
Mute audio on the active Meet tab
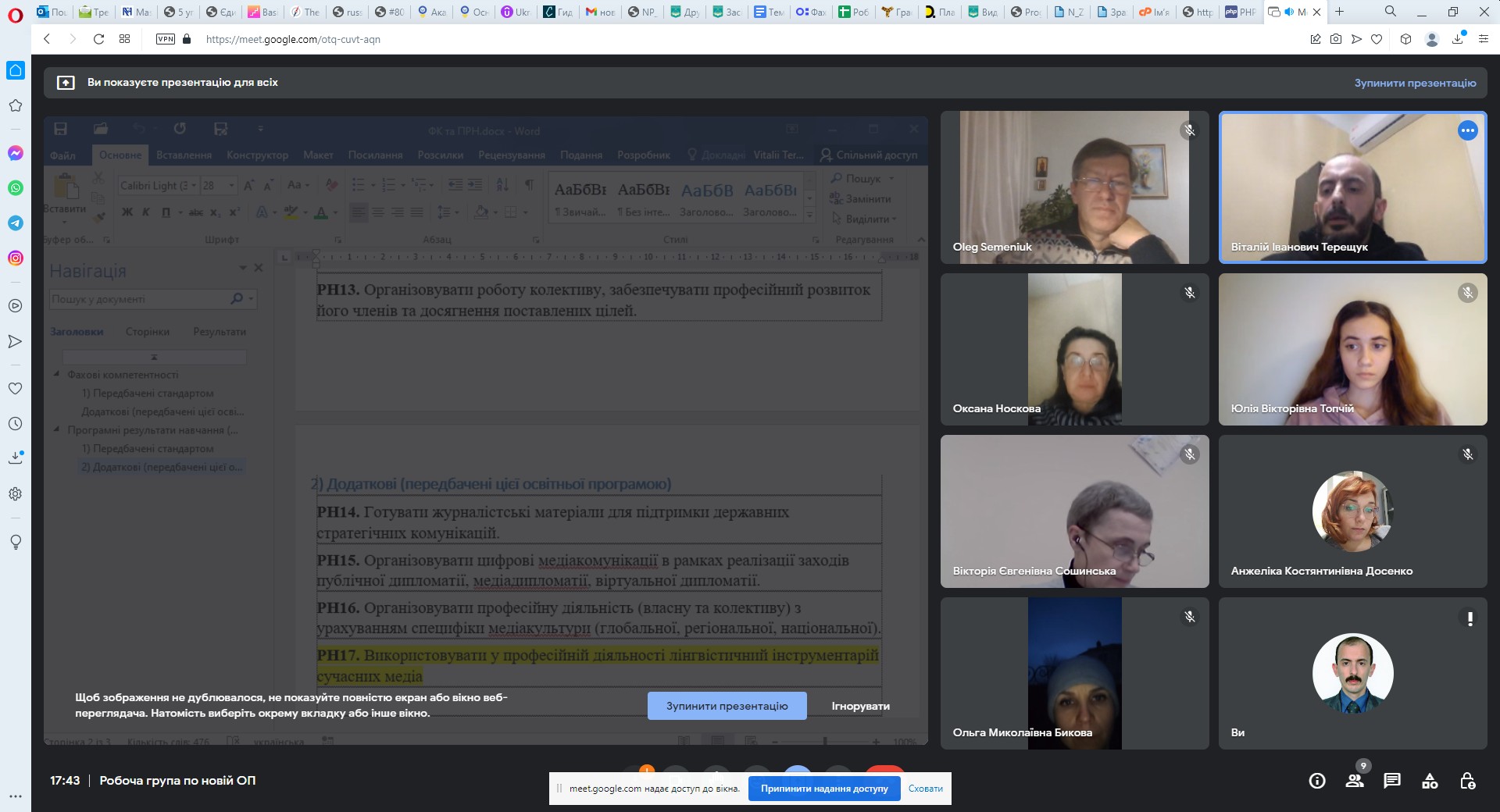1289,12
